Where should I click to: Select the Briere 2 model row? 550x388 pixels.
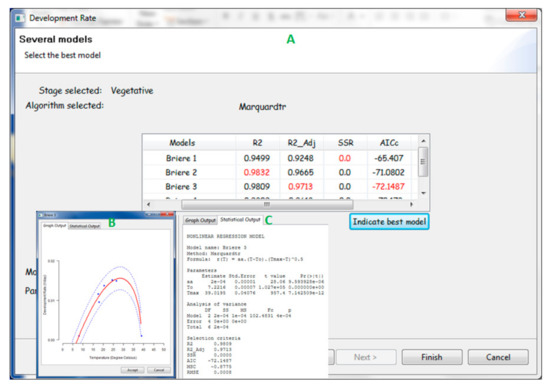click(281, 172)
